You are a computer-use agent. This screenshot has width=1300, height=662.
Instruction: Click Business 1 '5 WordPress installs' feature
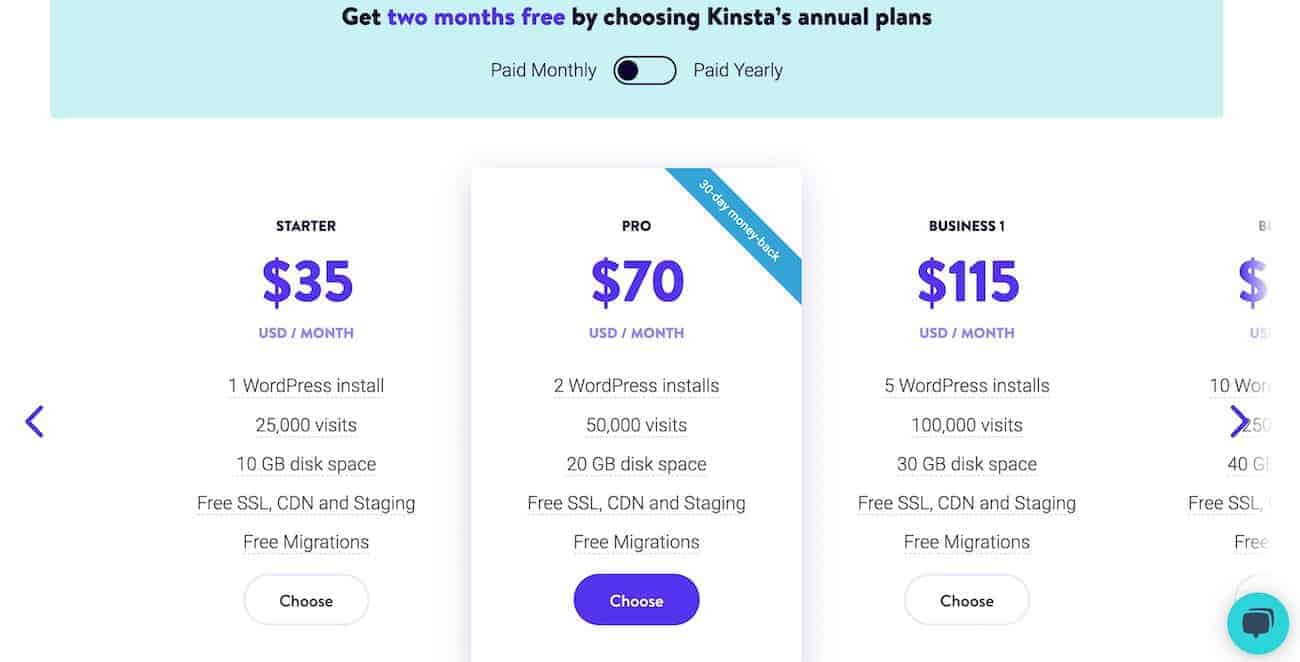click(x=967, y=386)
